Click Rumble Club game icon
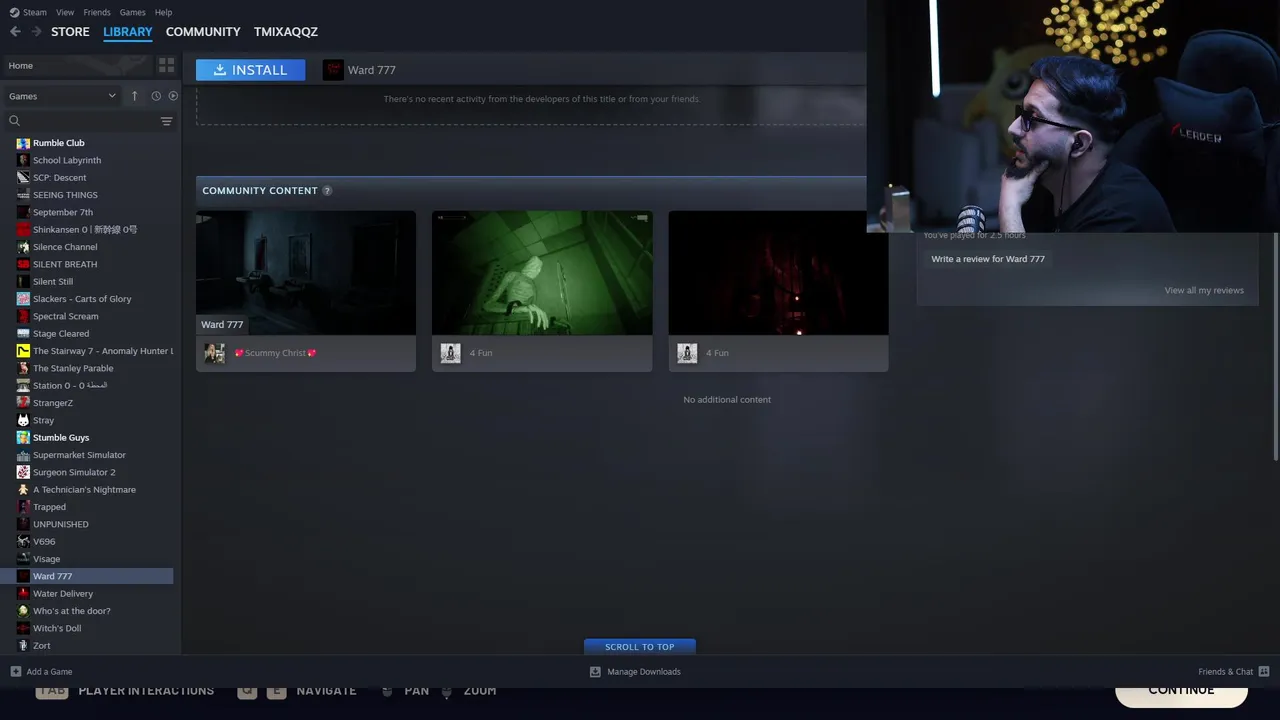The width and height of the screenshot is (1280, 720). tap(23, 143)
